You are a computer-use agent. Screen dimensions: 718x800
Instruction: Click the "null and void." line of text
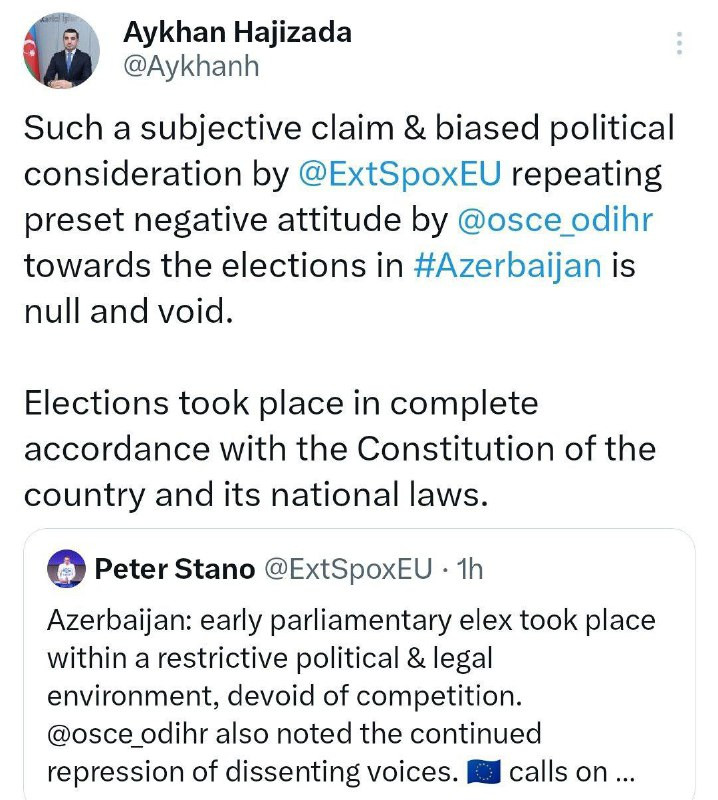click(128, 312)
